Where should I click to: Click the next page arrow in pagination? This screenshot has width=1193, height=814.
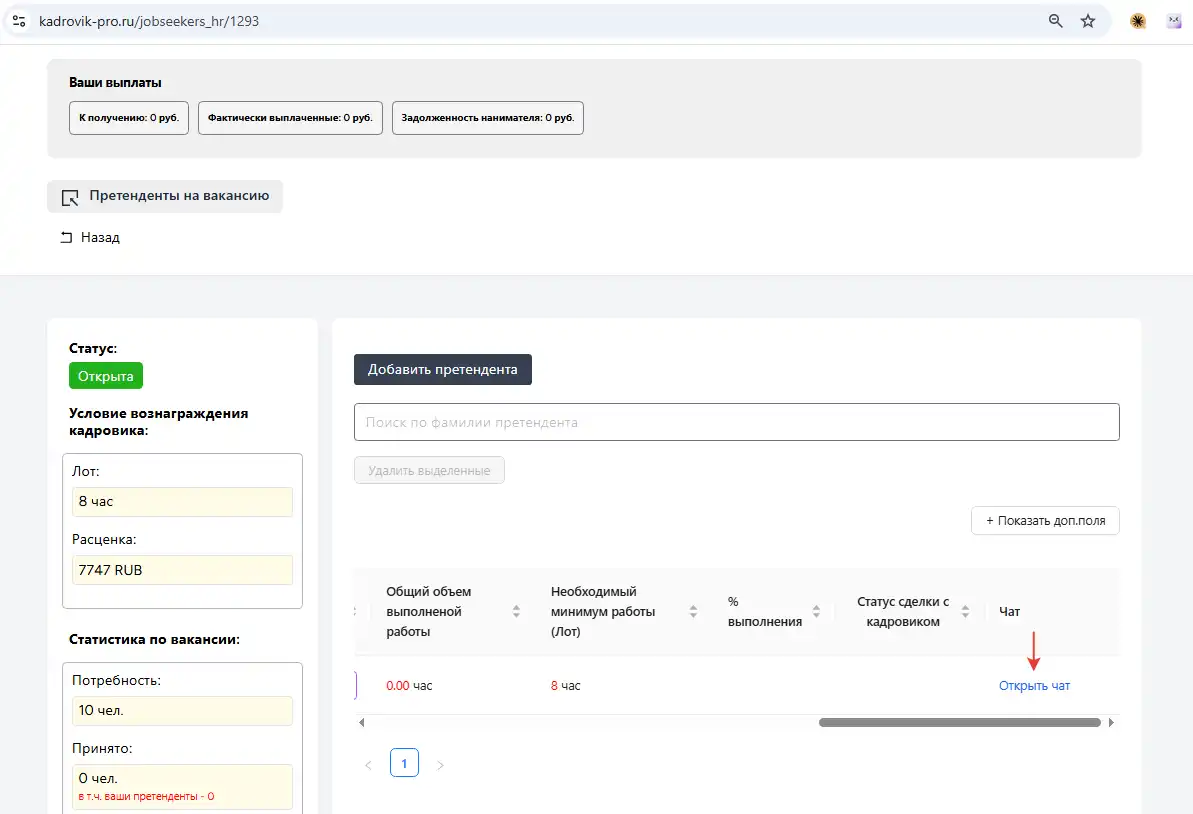coord(440,765)
